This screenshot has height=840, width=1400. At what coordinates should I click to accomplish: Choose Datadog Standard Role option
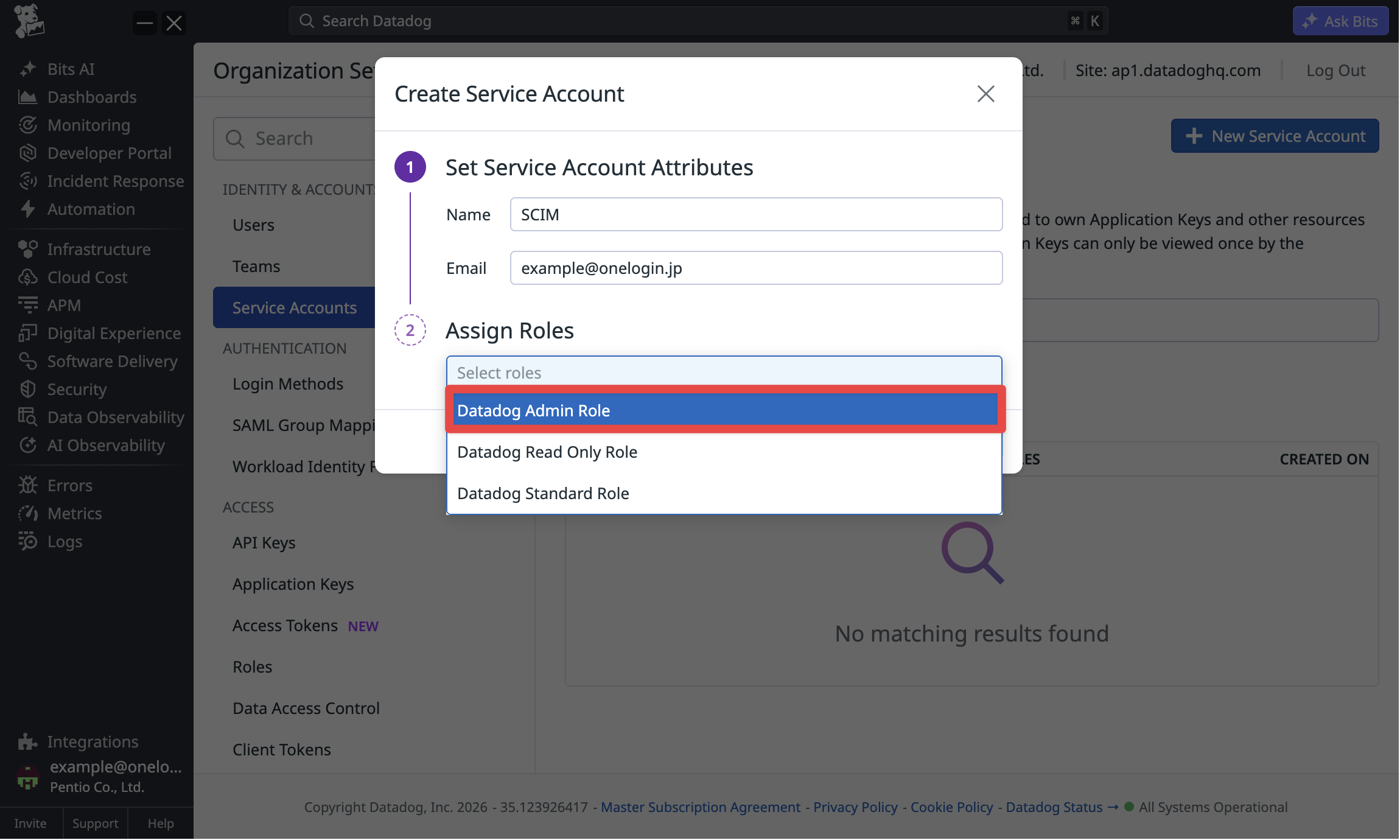tap(724, 494)
